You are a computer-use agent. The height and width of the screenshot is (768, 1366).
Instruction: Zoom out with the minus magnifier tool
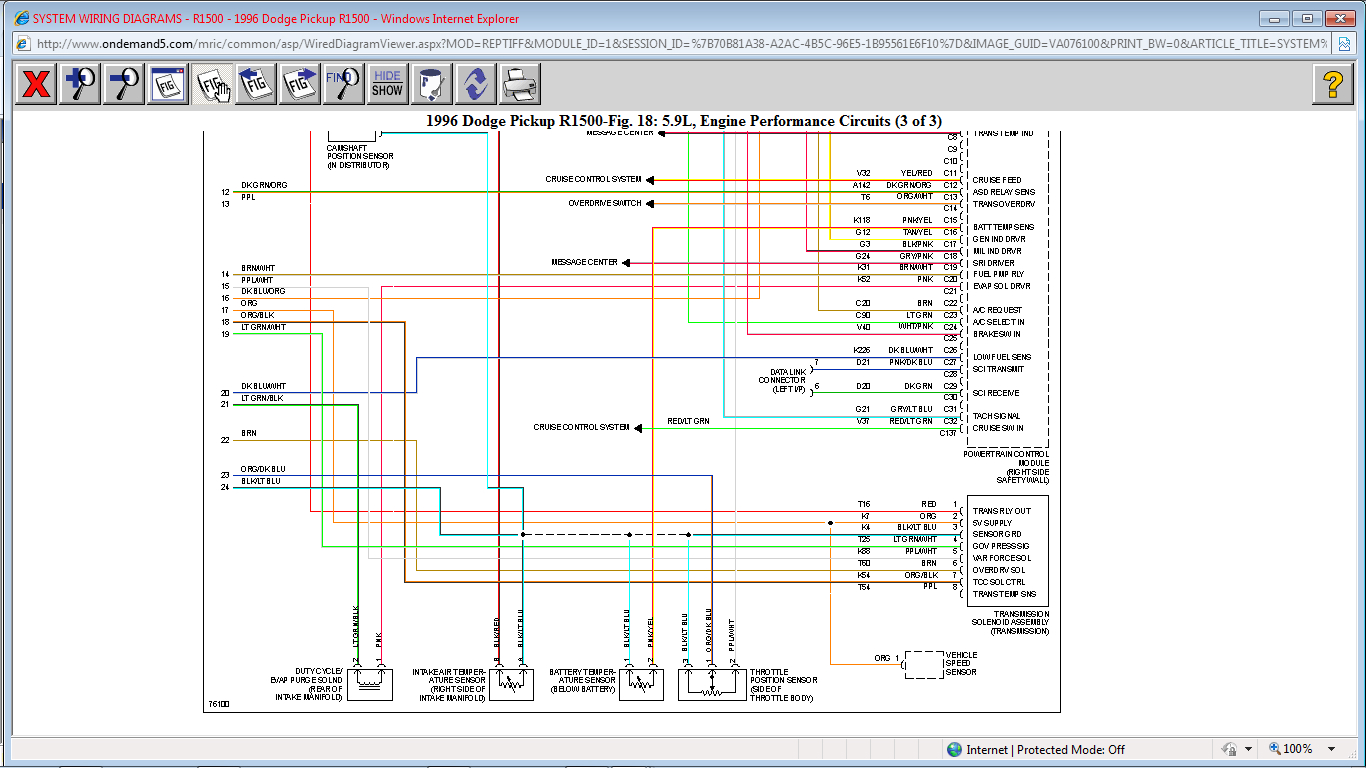click(124, 84)
